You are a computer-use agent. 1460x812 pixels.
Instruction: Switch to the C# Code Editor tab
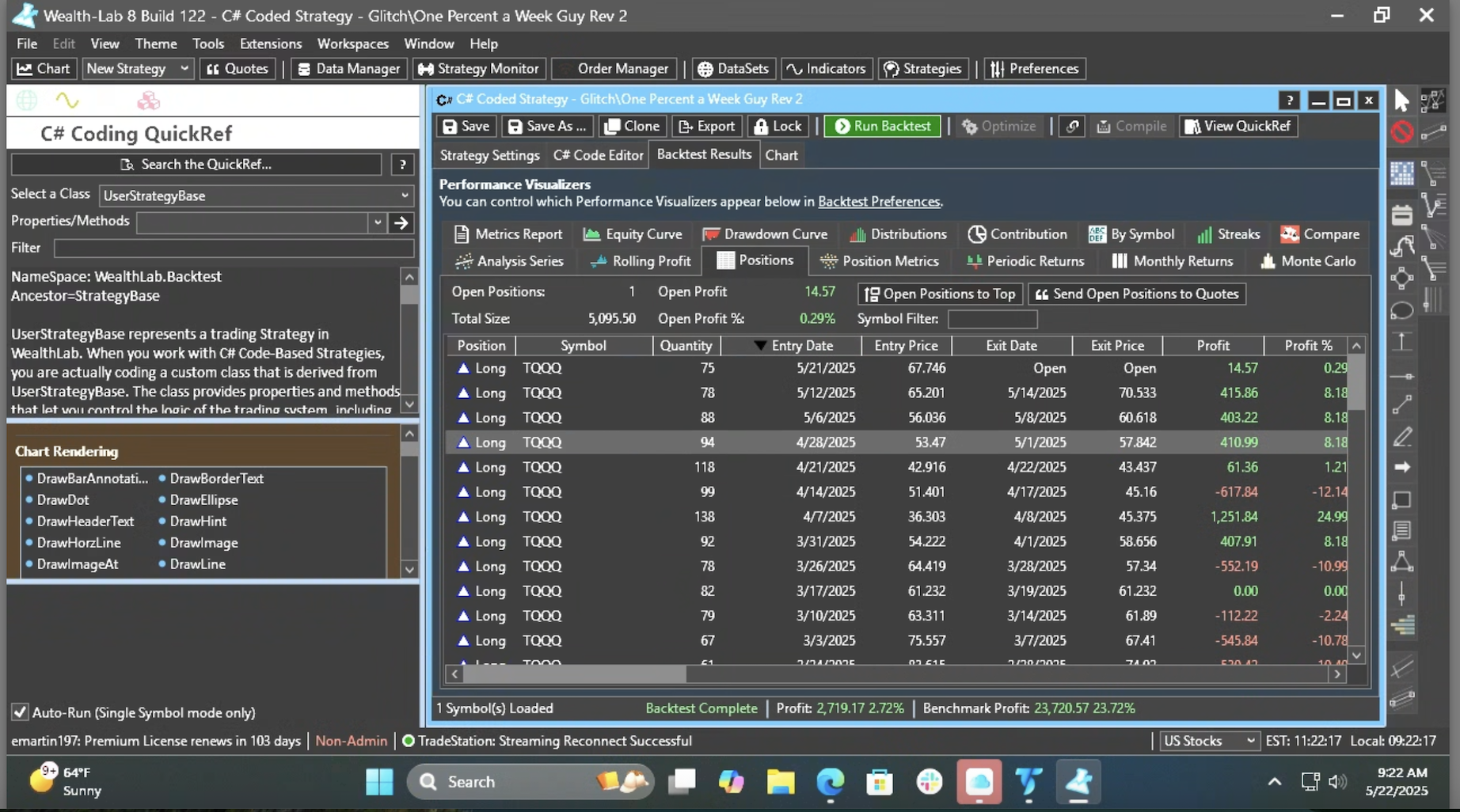click(x=598, y=155)
